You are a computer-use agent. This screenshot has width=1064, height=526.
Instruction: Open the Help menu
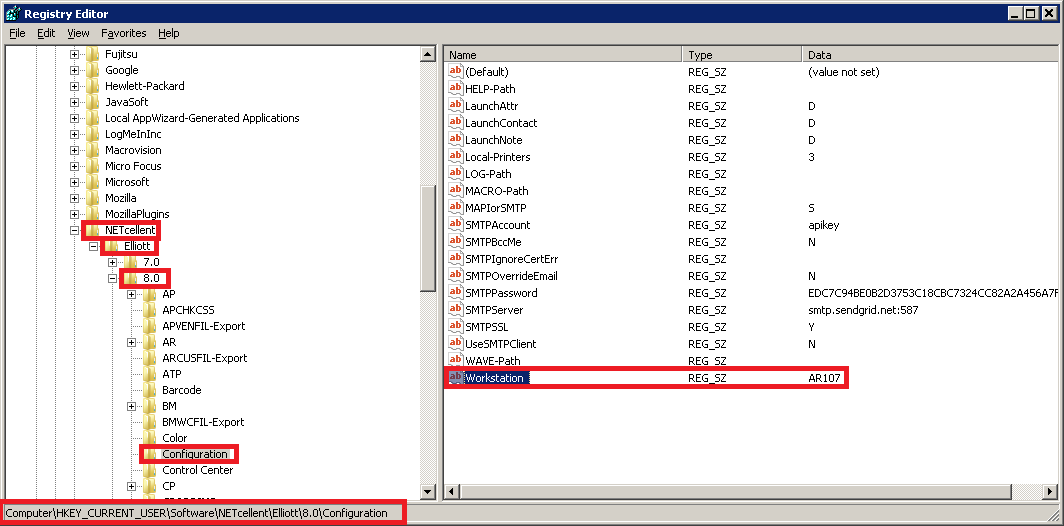pos(169,33)
